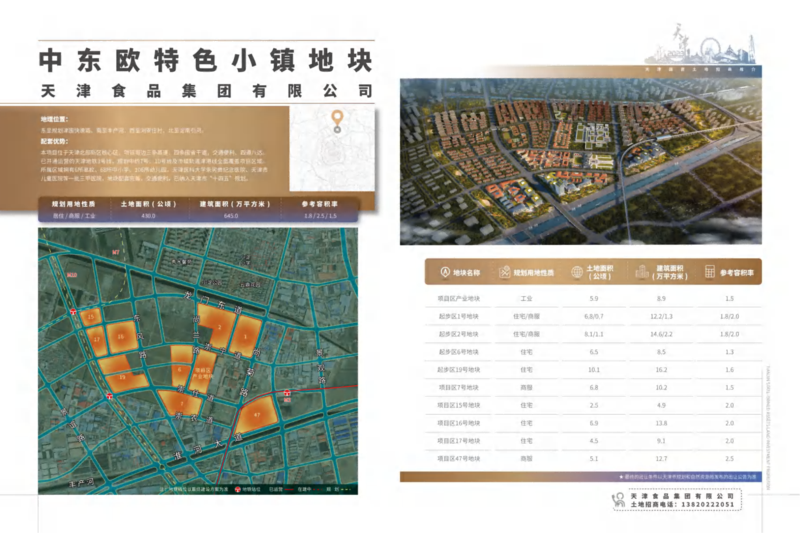Click the M10 line label on the map
This screenshot has height=533, width=800.
pos(72,274)
